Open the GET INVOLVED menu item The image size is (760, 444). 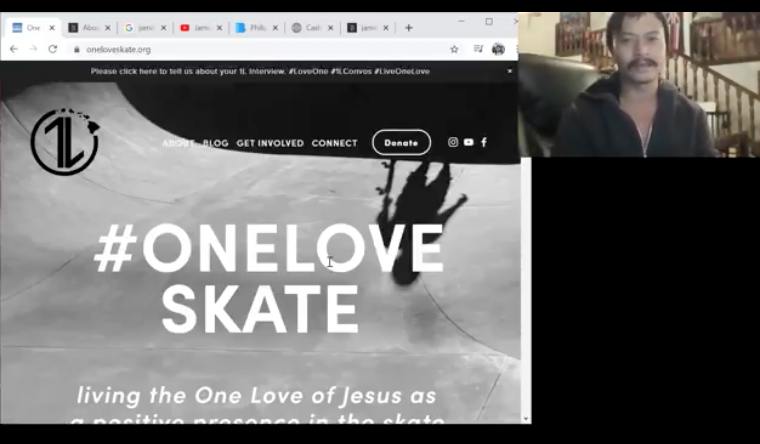pyautogui.click(x=270, y=143)
